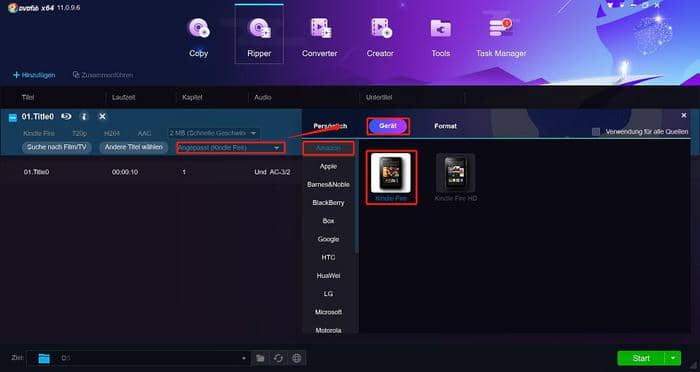The image size is (700, 372).
Task: Click the Andere Titel wählen button
Action: [x=133, y=147]
